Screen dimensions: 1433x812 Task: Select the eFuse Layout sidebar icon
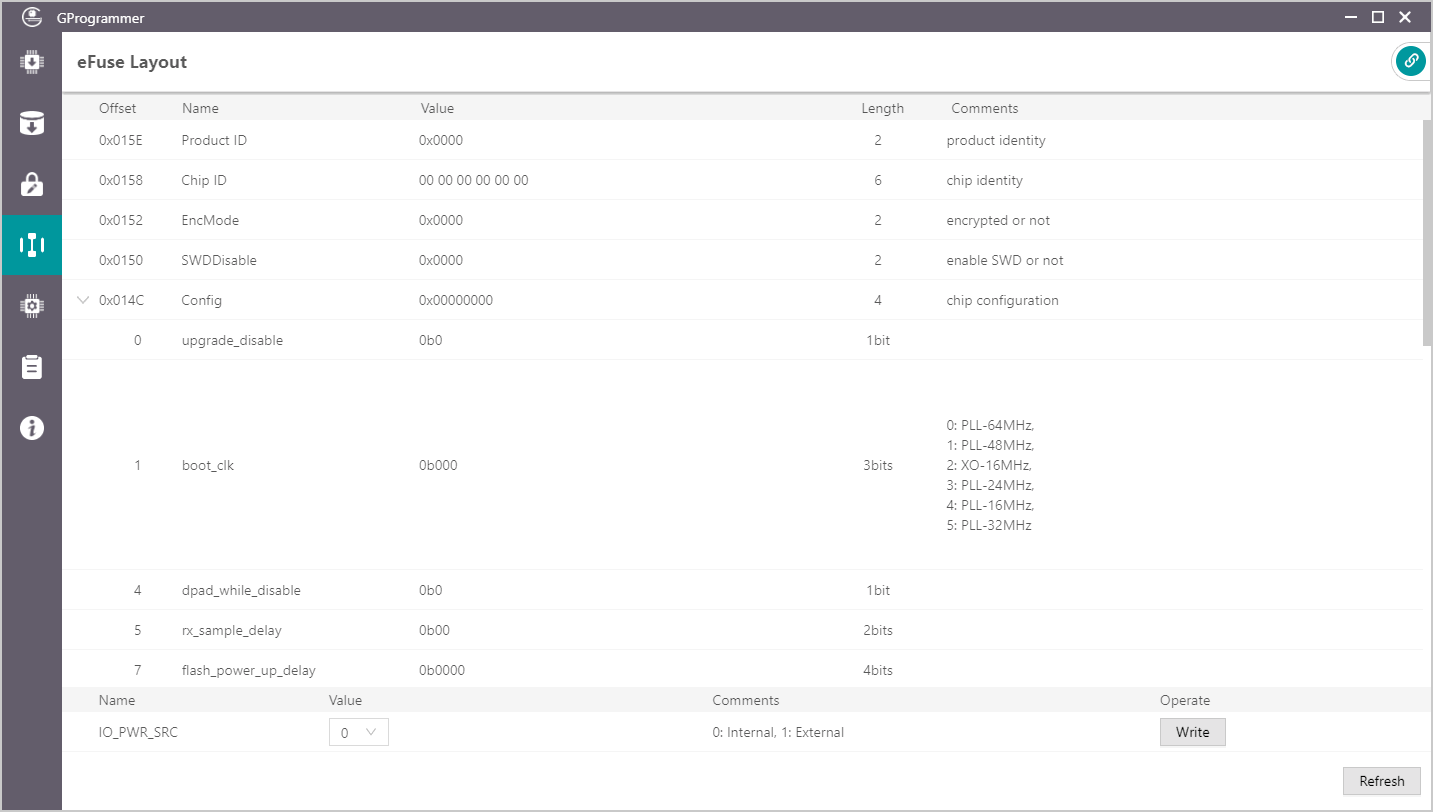32,245
